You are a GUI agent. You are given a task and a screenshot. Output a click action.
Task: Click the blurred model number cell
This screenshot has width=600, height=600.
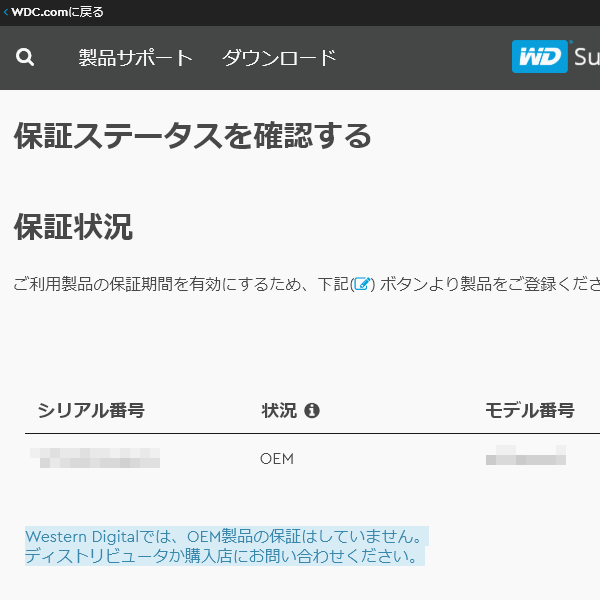pyautogui.click(x=526, y=455)
